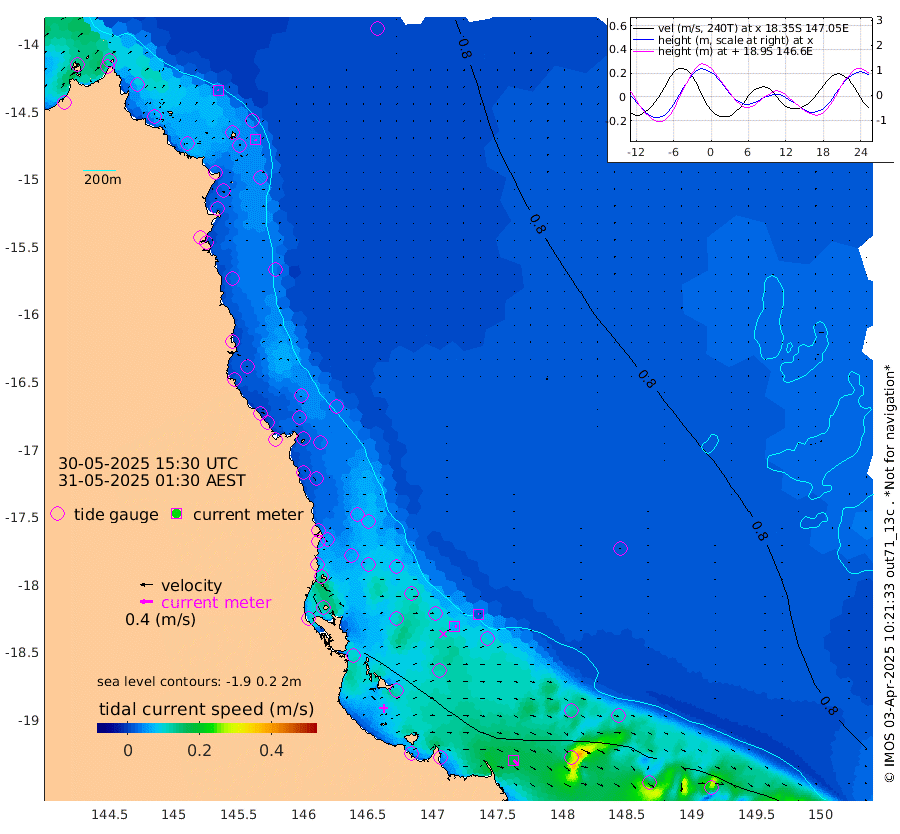
Task: Click the latitude axis label -14.5
Action: pyautogui.click(x=22, y=112)
